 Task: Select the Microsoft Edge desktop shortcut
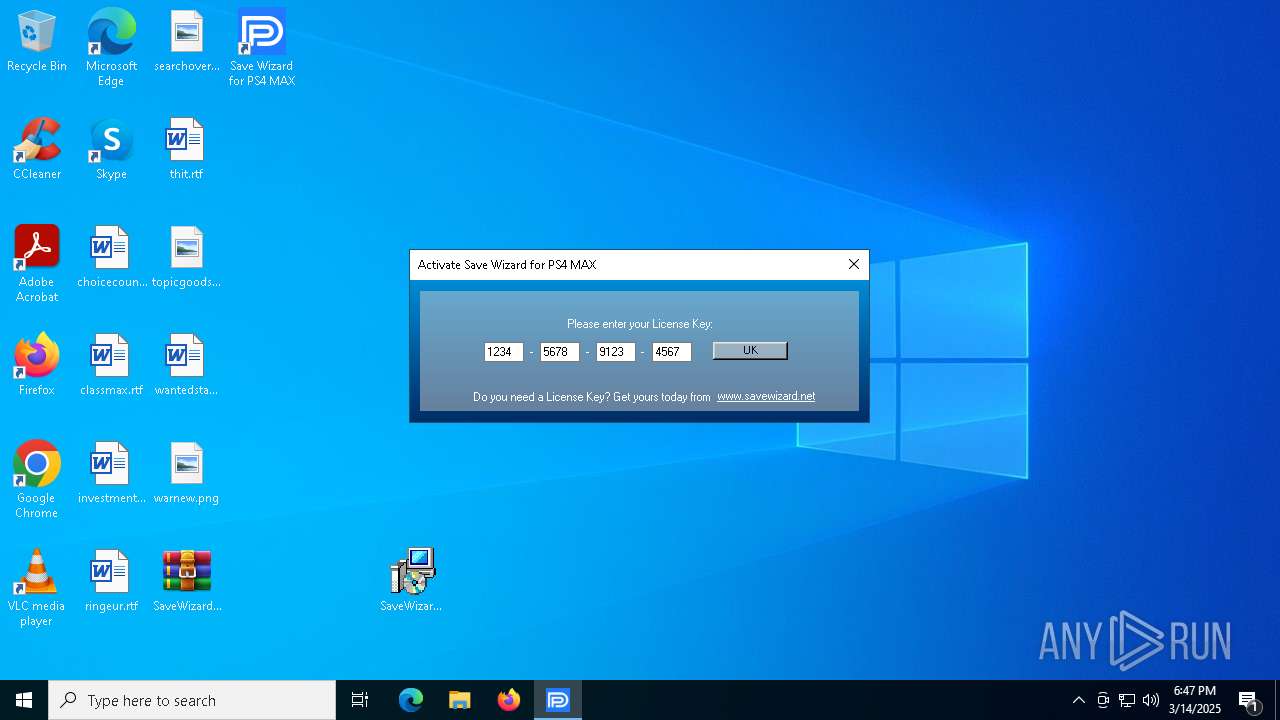point(111,48)
